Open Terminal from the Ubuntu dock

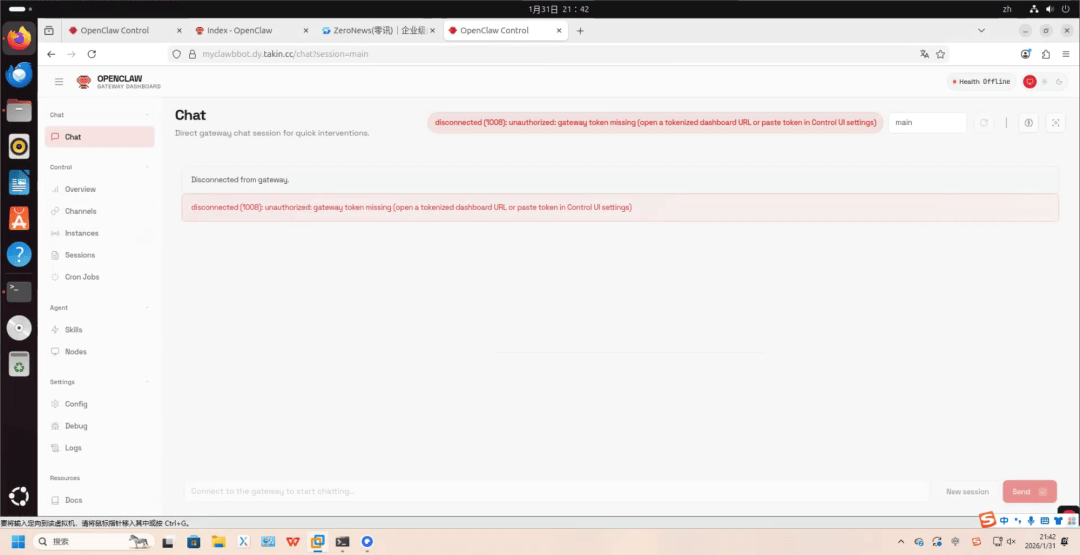click(x=19, y=291)
